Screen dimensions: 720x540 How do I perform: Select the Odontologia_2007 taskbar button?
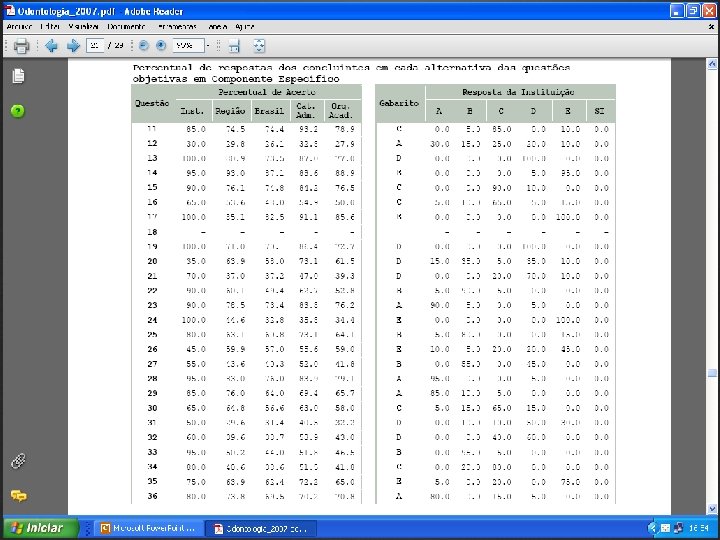coord(261,529)
